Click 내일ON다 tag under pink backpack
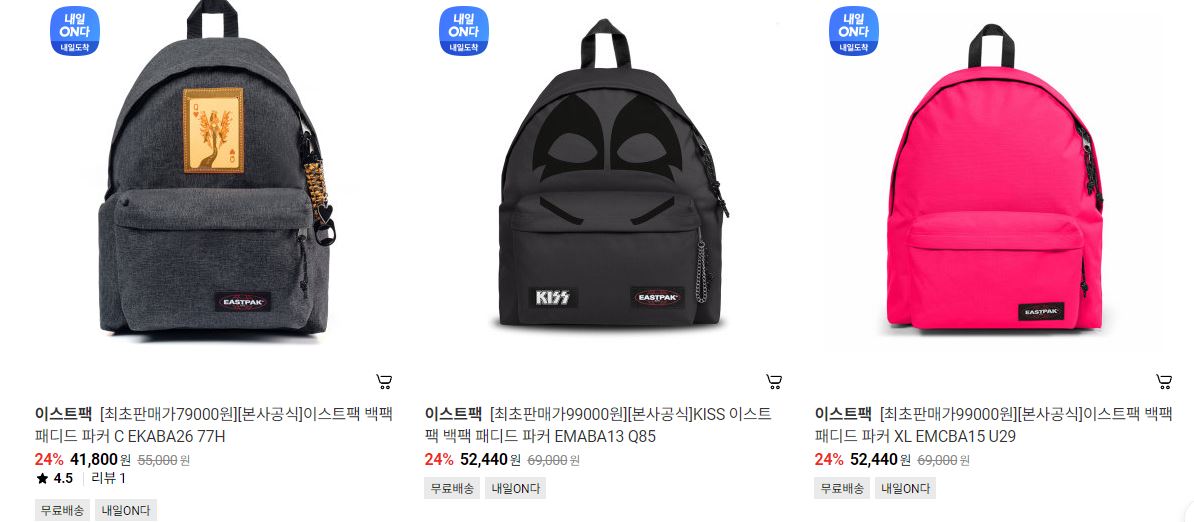 (905, 489)
